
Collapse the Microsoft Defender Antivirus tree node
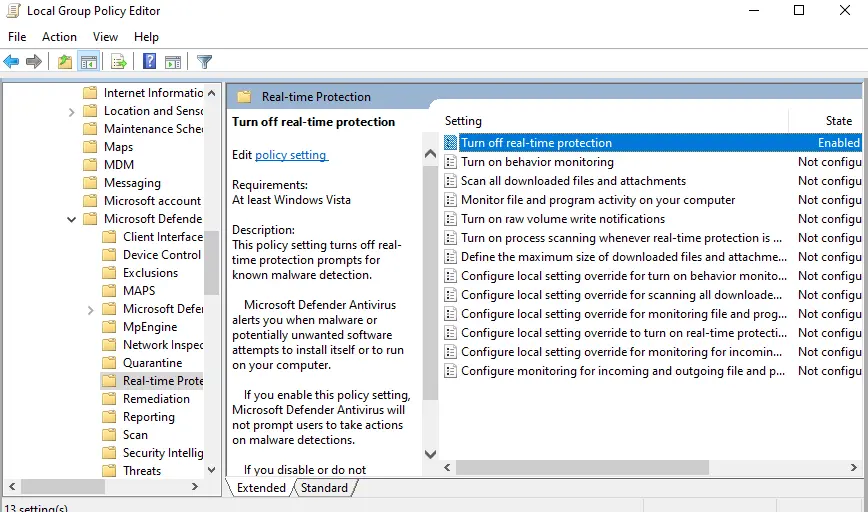[72, 219]
